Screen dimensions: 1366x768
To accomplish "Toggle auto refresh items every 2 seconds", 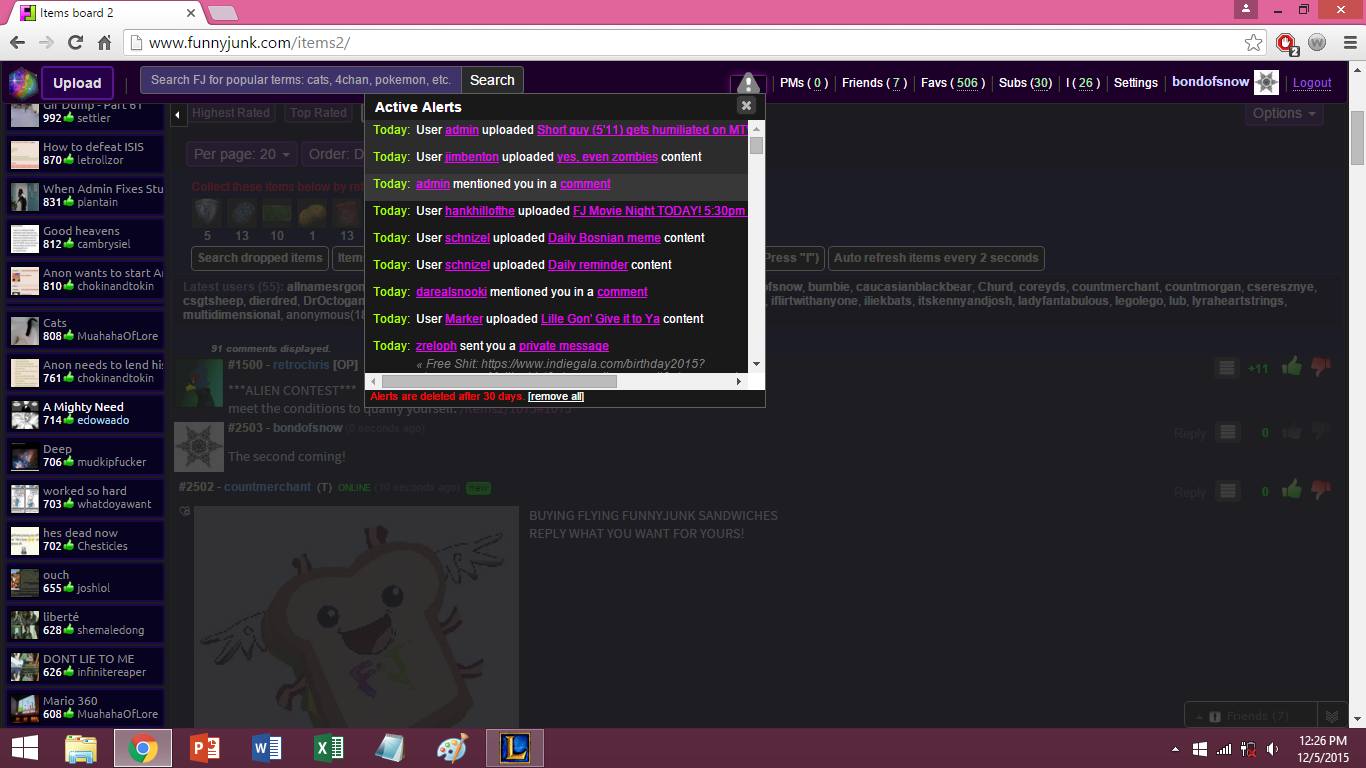I will pyautogui.click(x=936, y=258).
